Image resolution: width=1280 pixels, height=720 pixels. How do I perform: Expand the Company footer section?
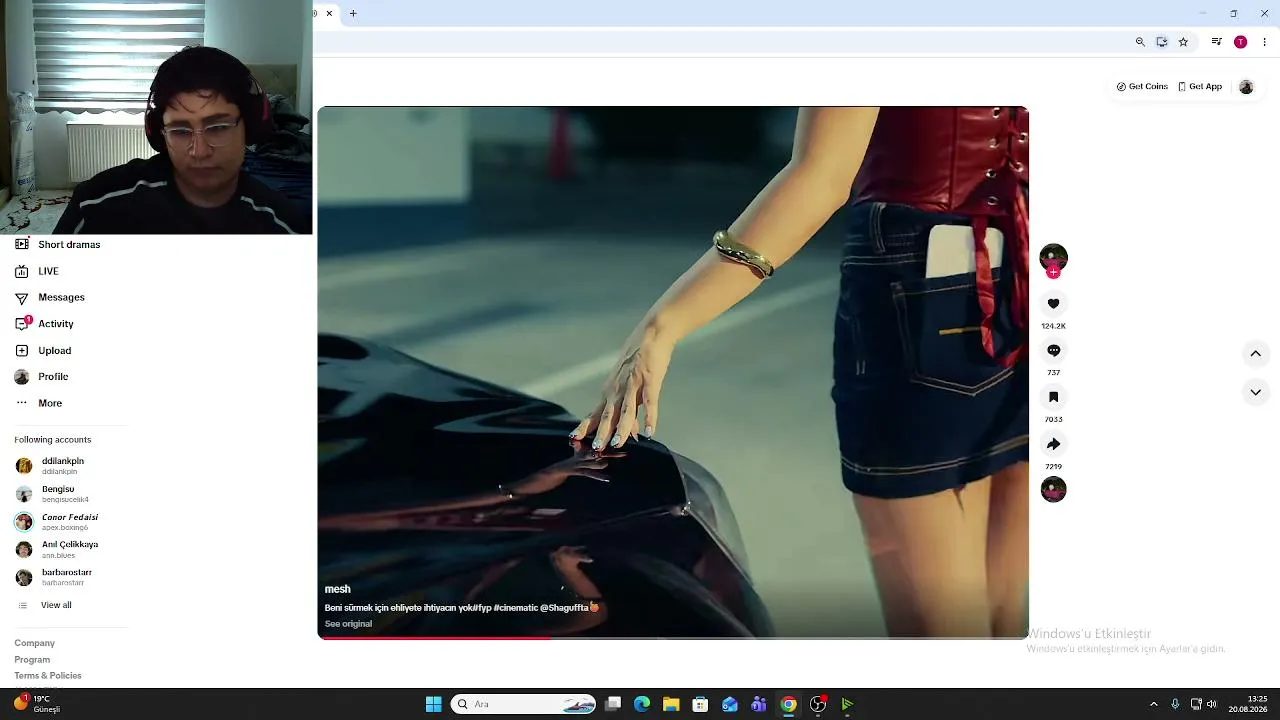(x=35, y=643)
